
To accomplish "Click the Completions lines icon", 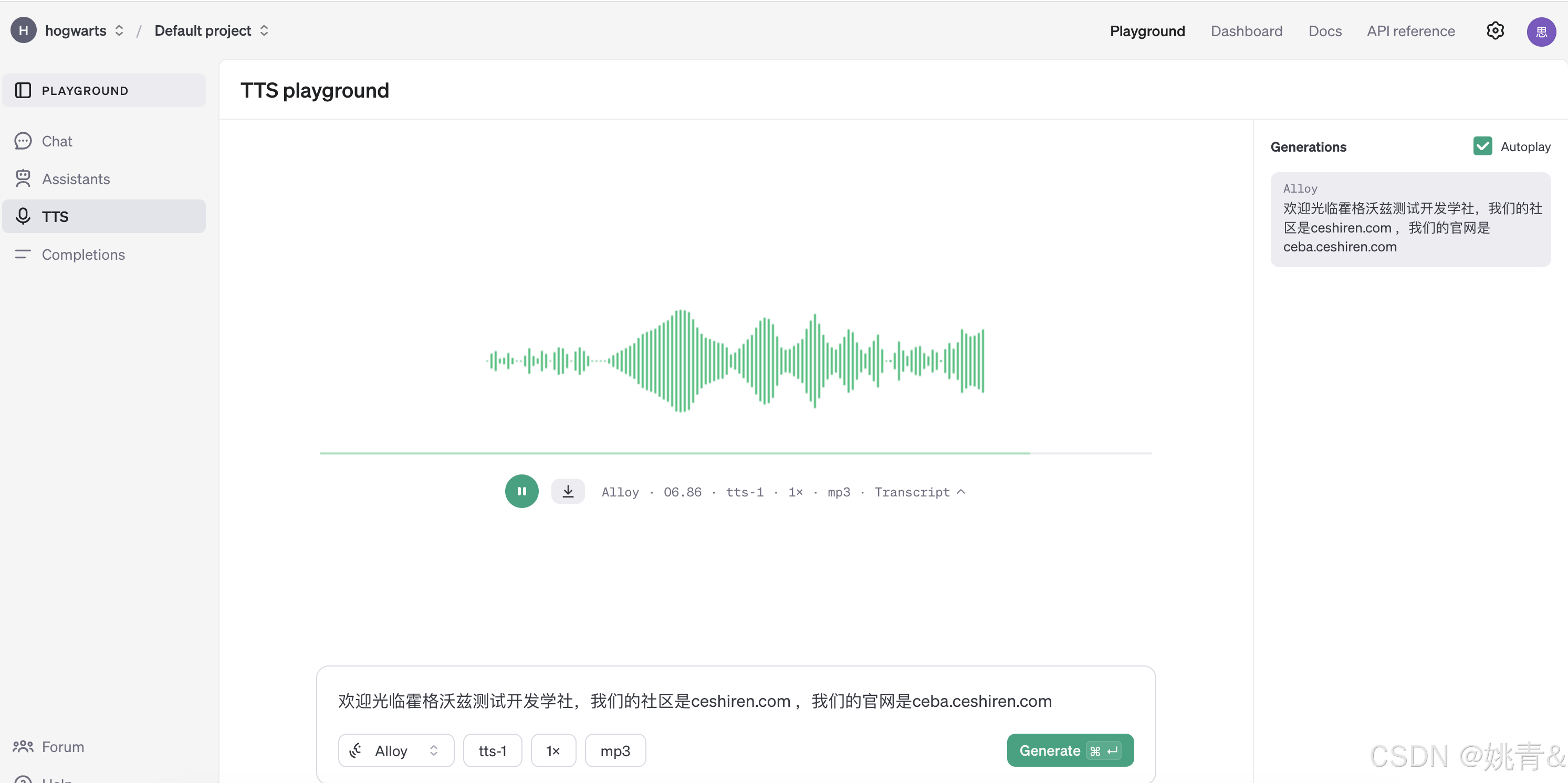I will click(x=23, y=255).
